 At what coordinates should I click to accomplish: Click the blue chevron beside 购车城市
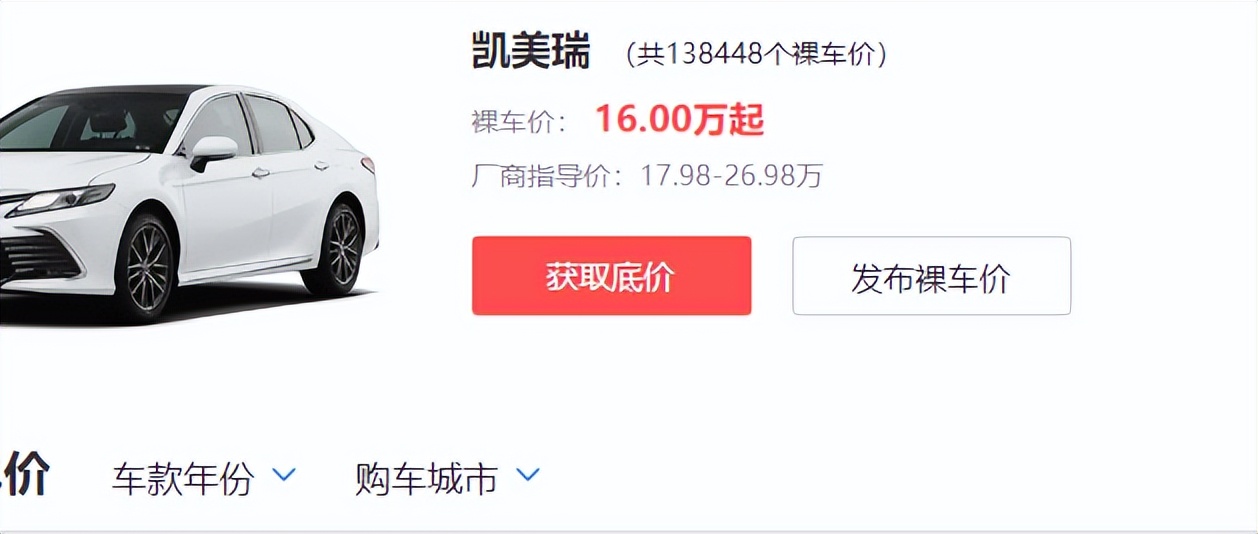527,475
